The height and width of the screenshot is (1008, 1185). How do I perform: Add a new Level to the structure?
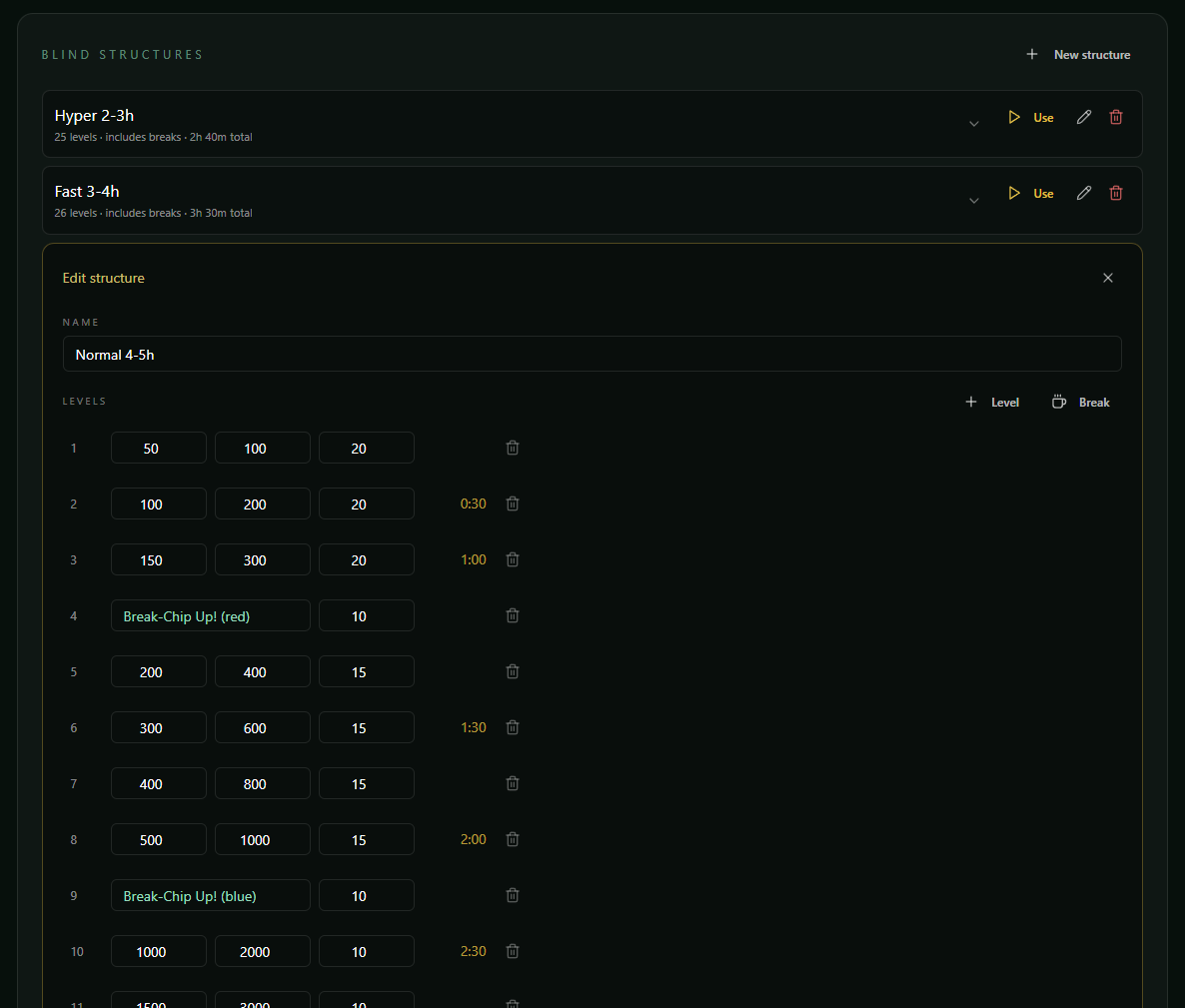[x=992, y=402]
